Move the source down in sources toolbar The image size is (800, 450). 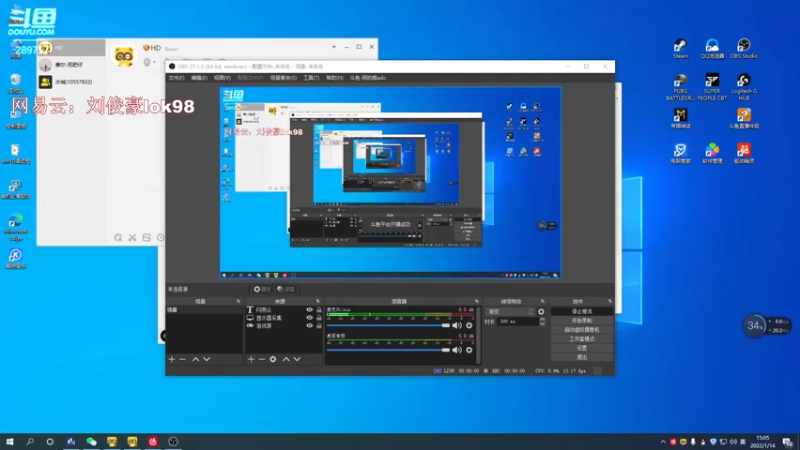coord(297,359)
